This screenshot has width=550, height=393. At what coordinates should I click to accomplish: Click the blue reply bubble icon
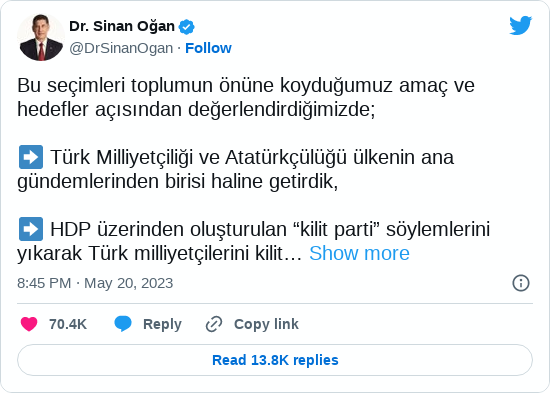click(123, 324)
